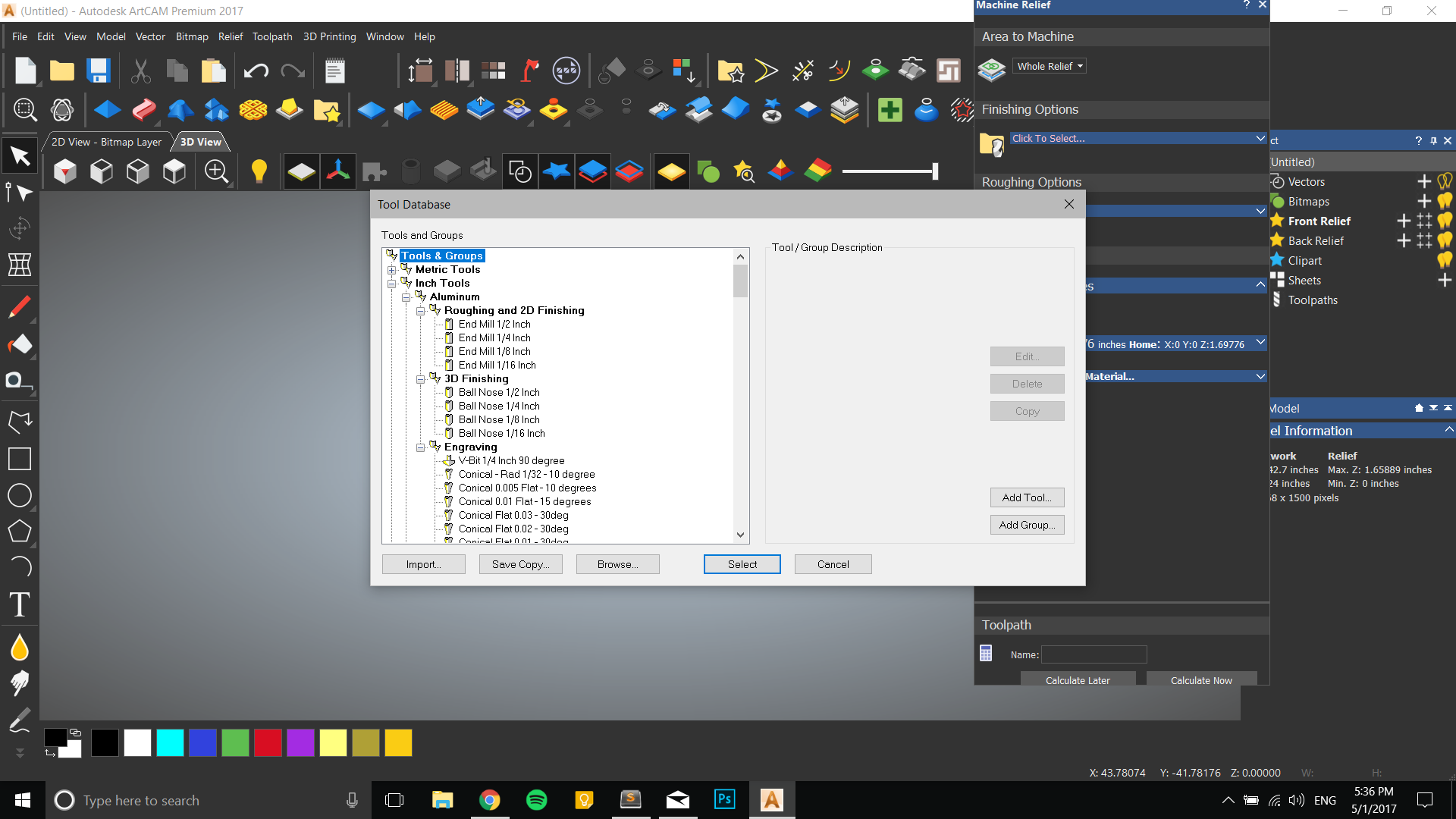Click the New Model file icon
Screen dimensions: 1456x819
point(25,71)
